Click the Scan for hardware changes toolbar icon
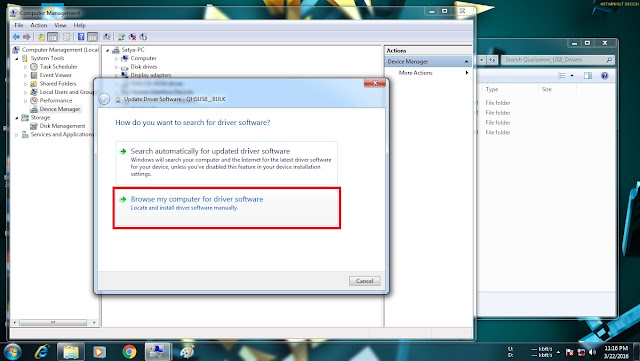640x361 pixels. pos(107,37)
